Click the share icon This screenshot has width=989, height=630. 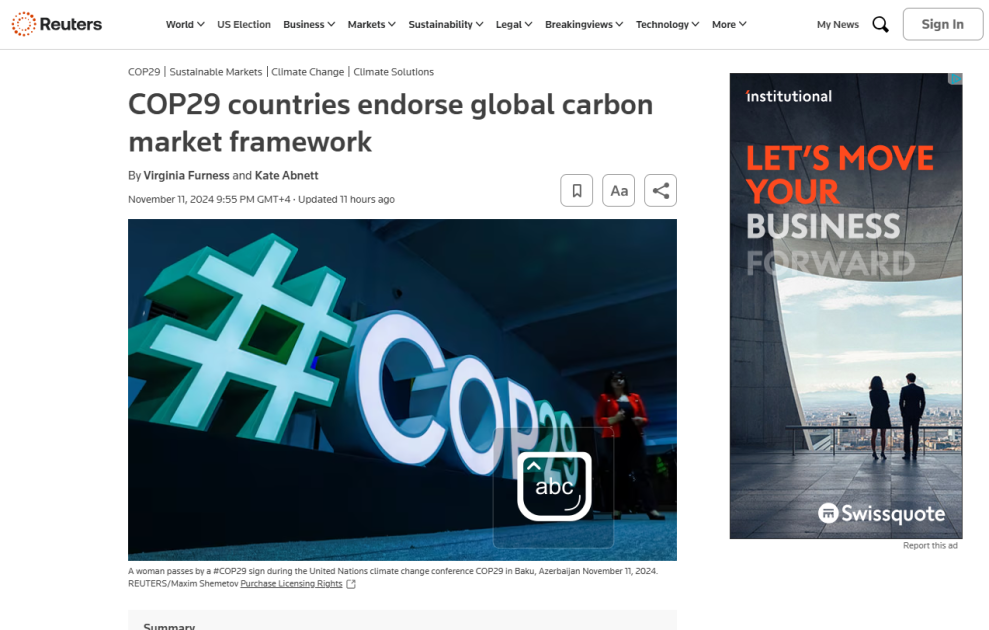coord(660,190)
